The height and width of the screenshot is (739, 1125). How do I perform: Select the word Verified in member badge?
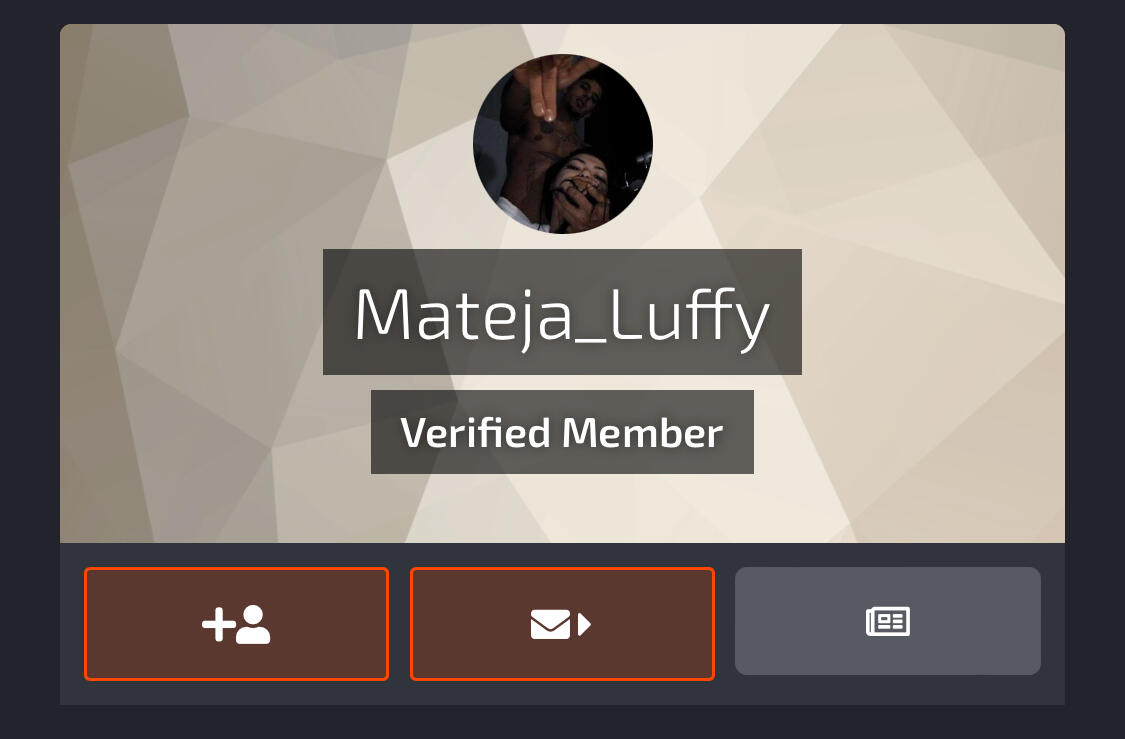tap(475, 433)
